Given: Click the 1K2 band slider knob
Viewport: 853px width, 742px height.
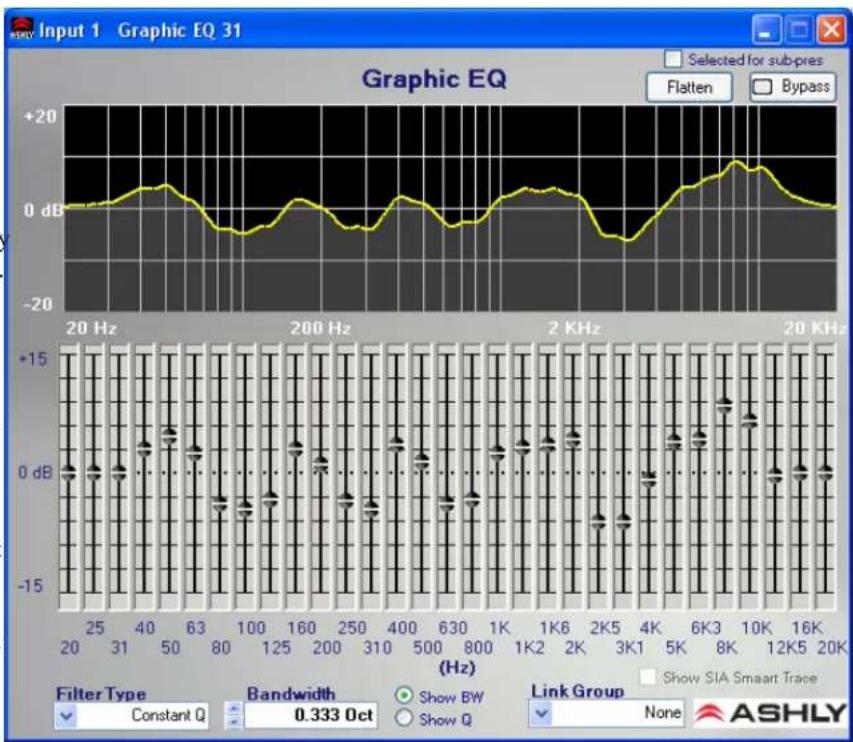Looking at the screenshot, I should [523, 447].
